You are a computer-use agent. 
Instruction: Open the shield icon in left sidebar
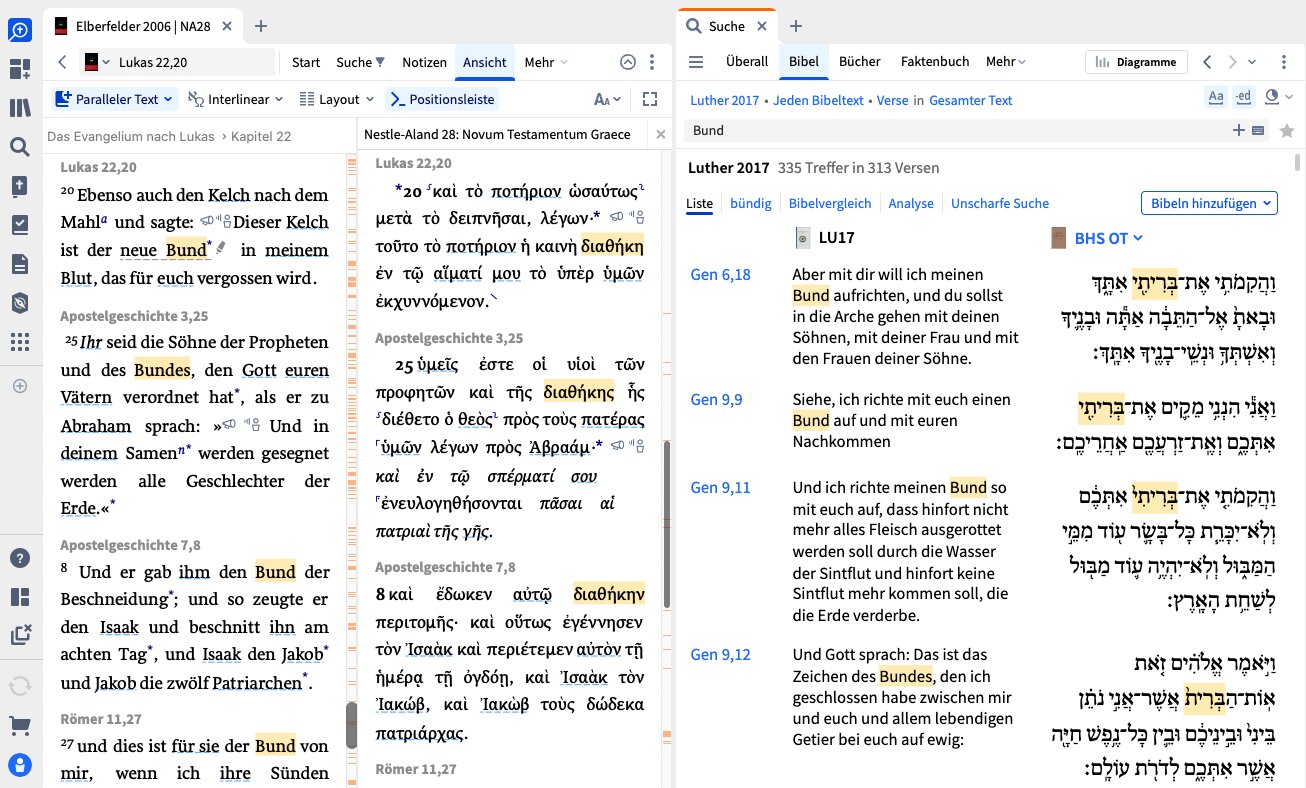pyautogui.click(x=20, y=303)
